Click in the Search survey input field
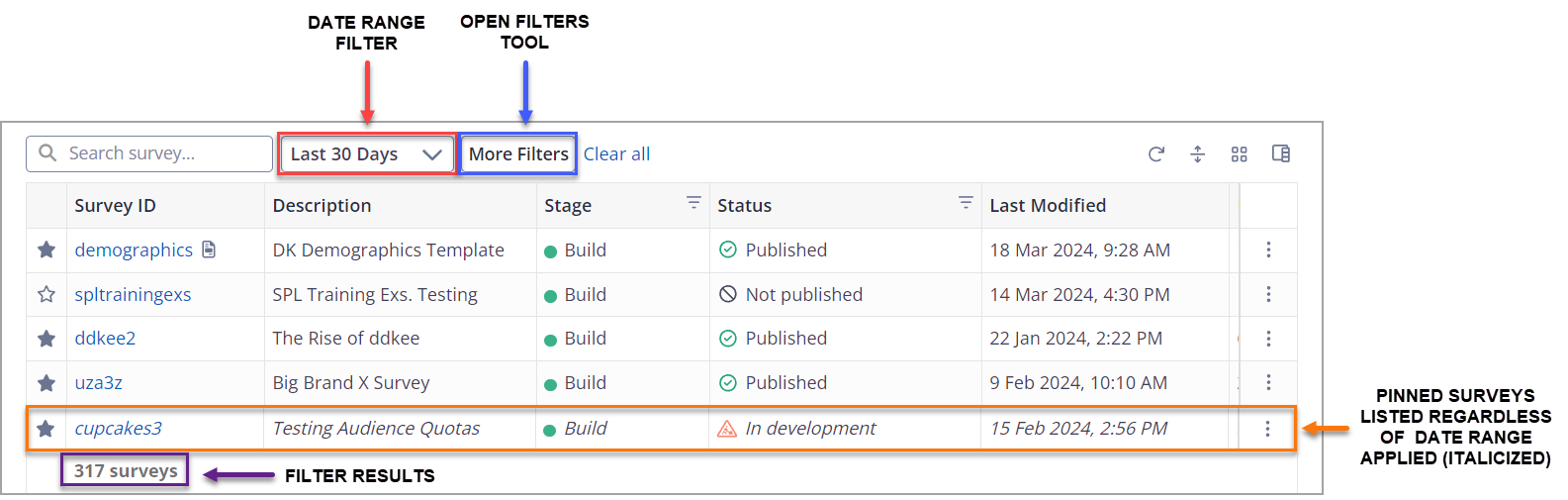The width and height of the screenshot is (1568, 500). coord(149,153)
